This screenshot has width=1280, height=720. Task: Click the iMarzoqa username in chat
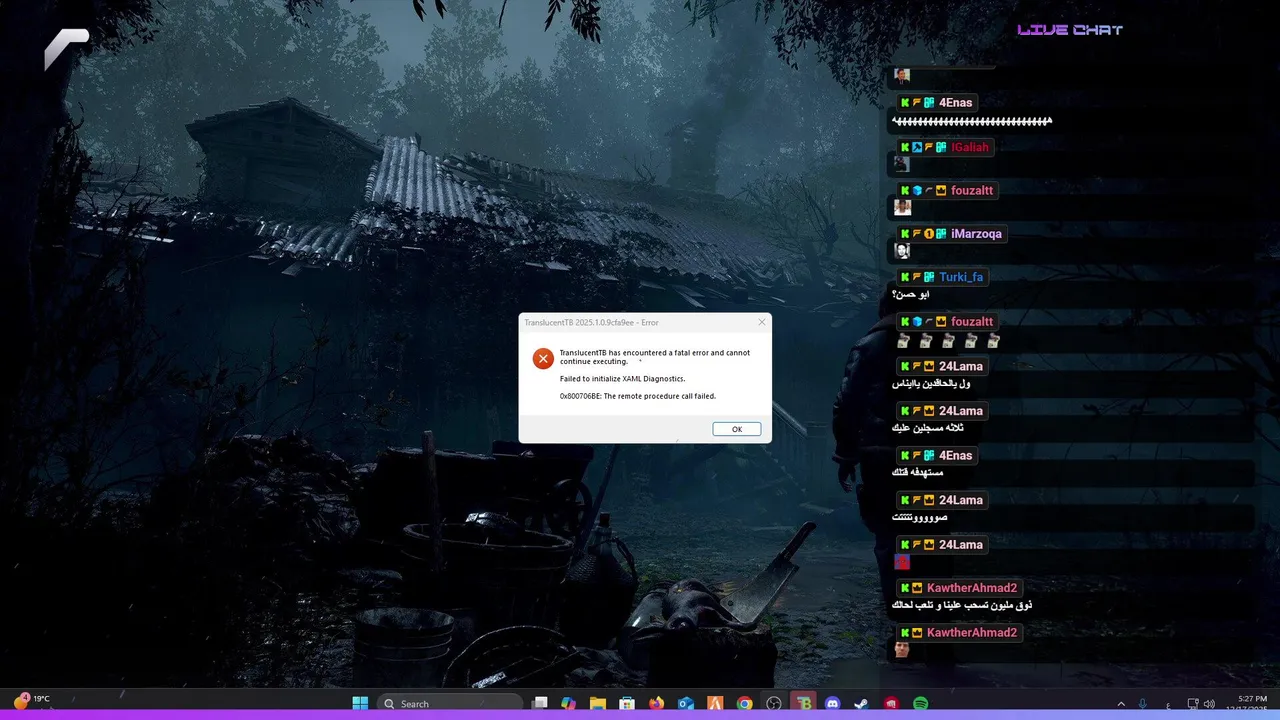(x=976, y=234)
